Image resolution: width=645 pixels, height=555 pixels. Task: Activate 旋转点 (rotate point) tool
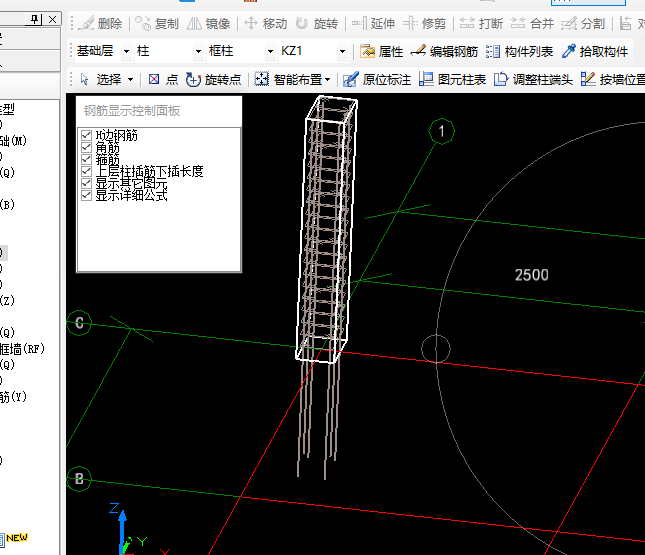213,79
